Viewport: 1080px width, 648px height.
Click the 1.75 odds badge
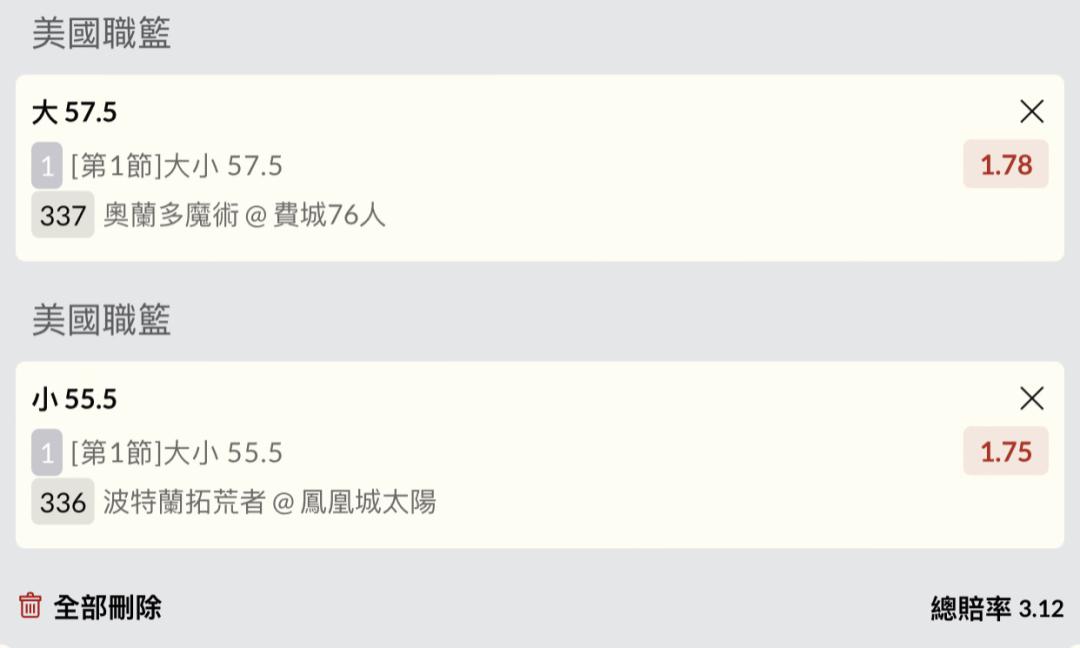coord(1005,452)
